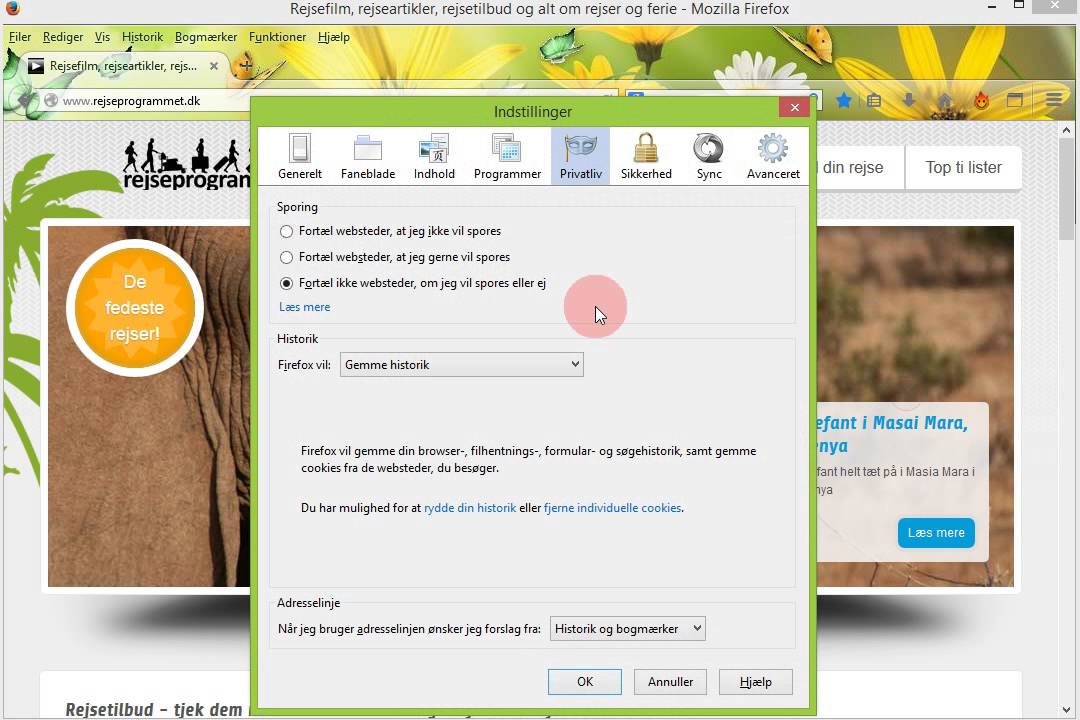Viewport: 1080px width, 720px height.
Task: Open the Sikkerhed padlock panel
Action: point(646,156)
